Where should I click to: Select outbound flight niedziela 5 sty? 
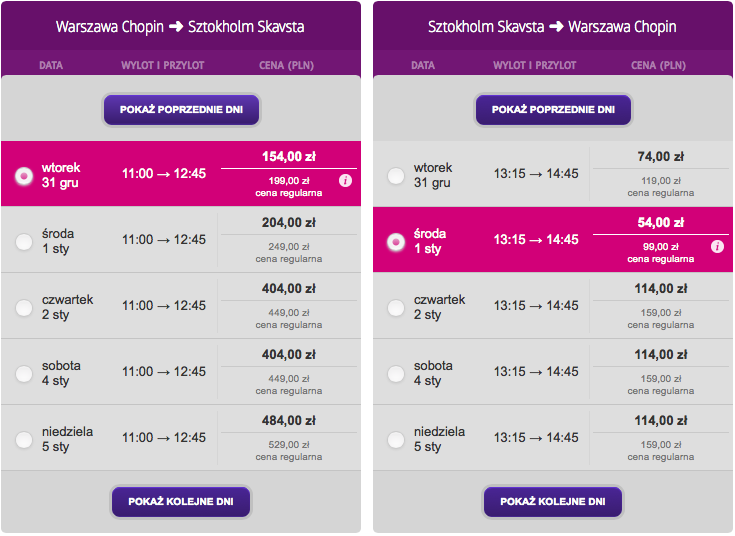tap(24, 440)
